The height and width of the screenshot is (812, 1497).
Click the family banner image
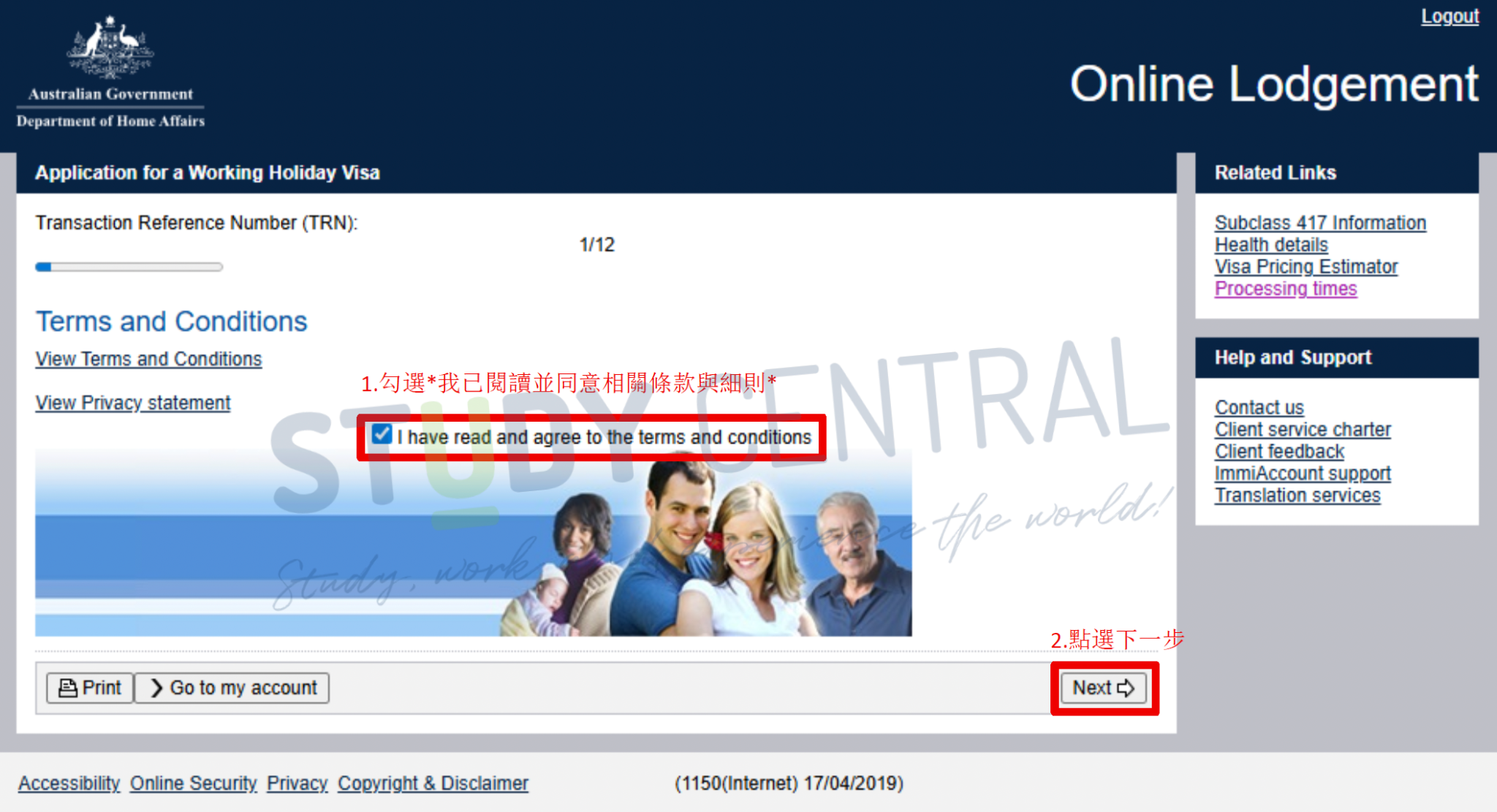474,542
